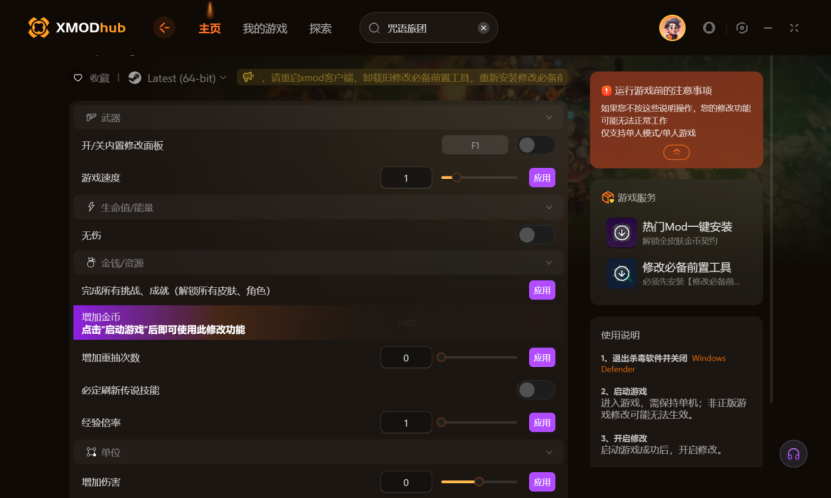Screen dimensions: 831x498
Task: Collapse the orange notice card arrow
Action: pyautogui.click(x=676, y=153)
